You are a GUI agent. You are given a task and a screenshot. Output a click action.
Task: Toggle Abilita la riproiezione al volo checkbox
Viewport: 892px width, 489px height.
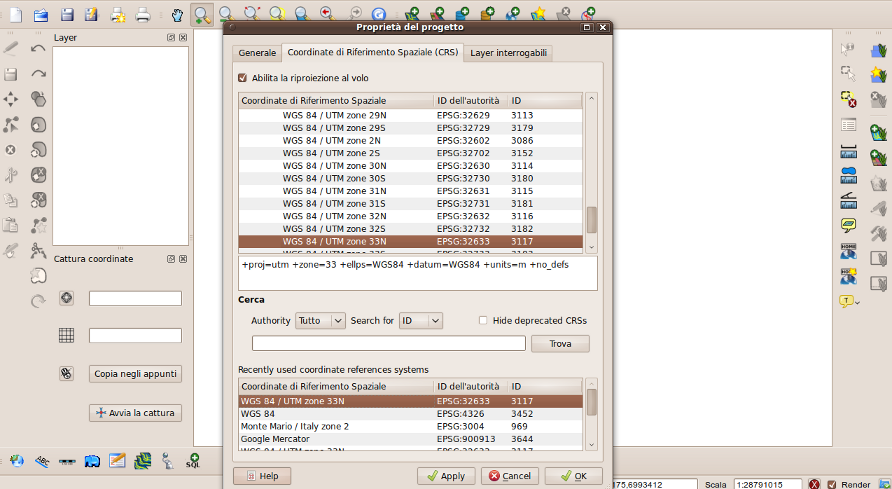pyautogui.click(x=243, y=78)
